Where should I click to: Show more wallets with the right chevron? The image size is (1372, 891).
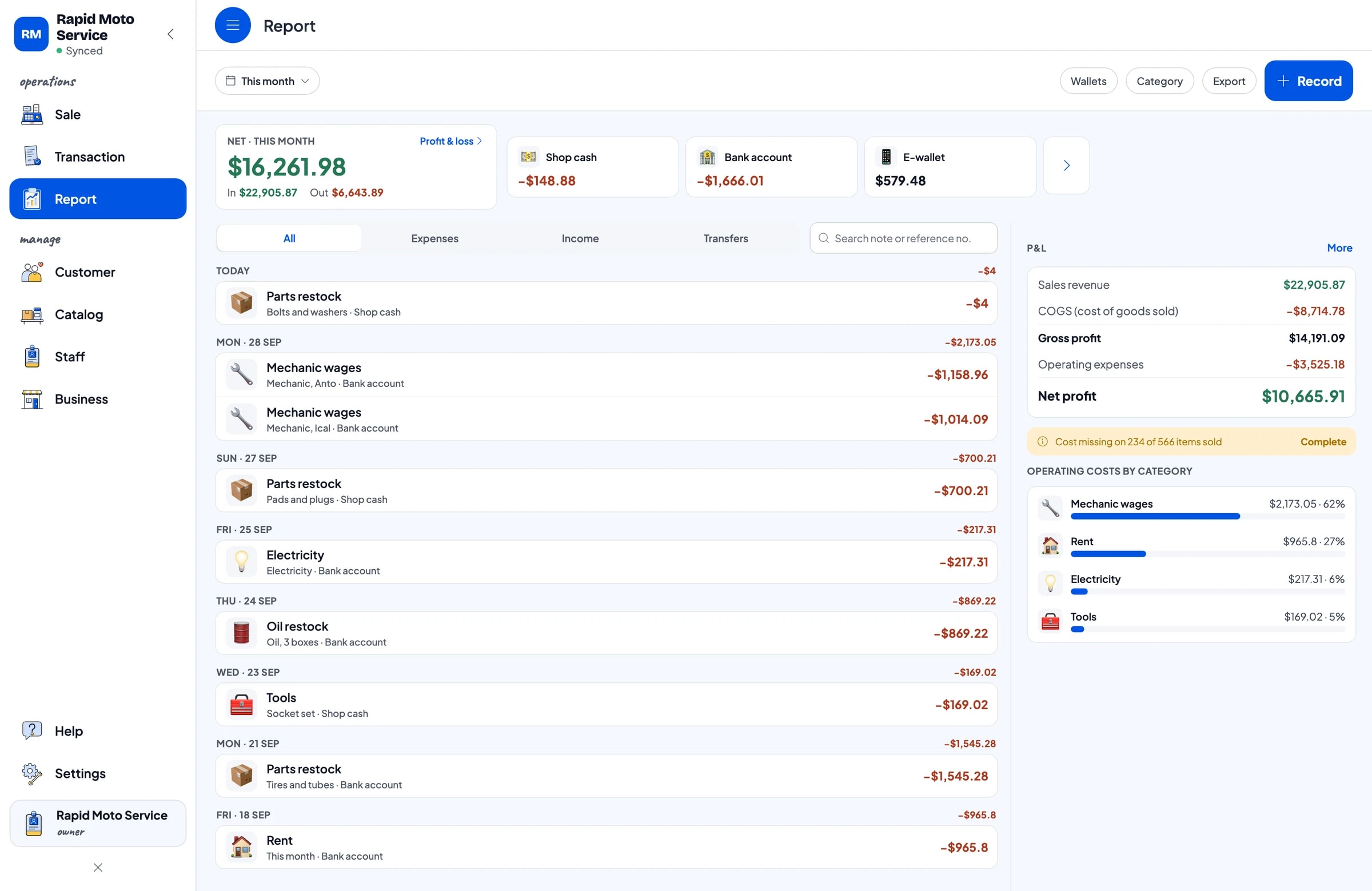pos(1066,165)
